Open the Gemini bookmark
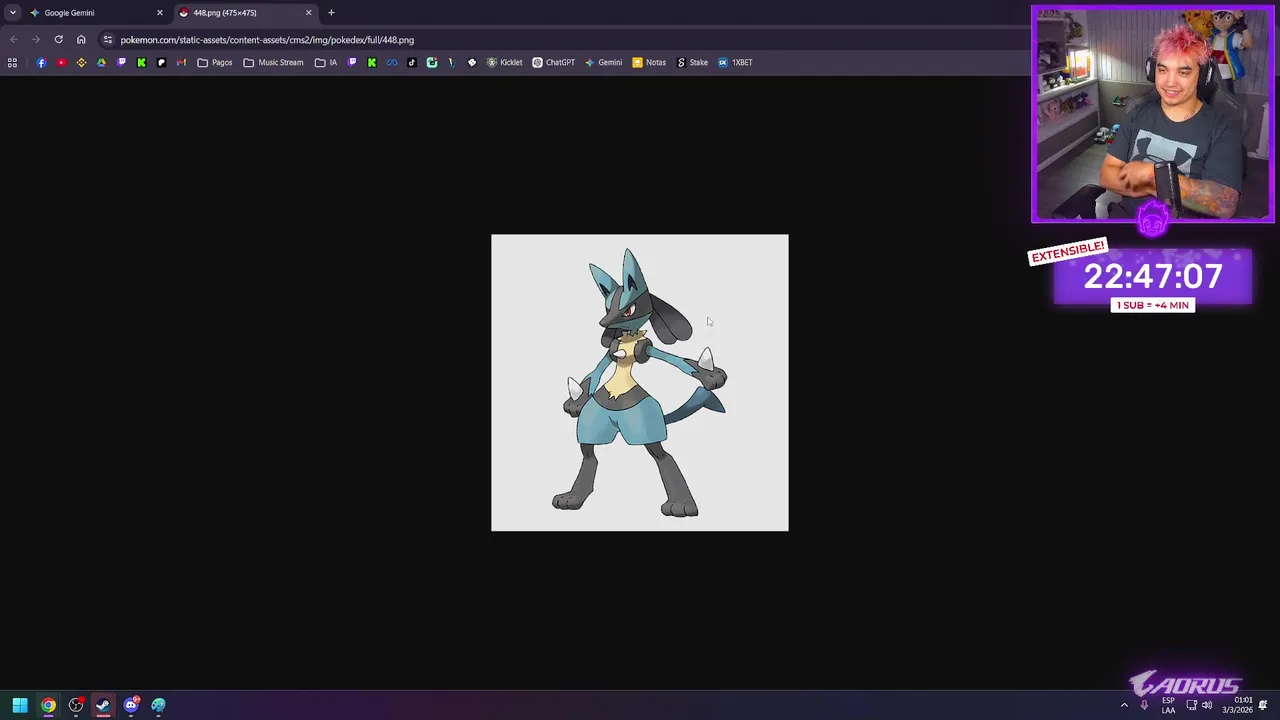 (603, 62)
